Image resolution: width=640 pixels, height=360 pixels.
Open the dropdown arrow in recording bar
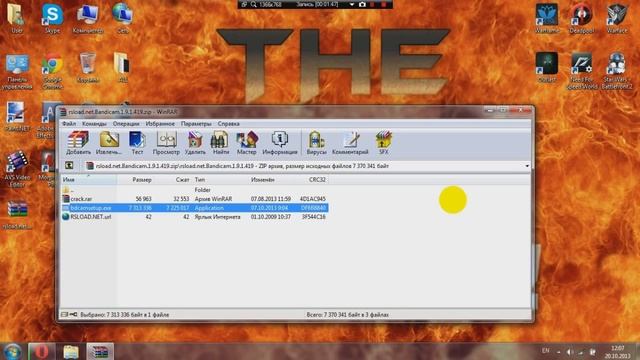(351, 4)
